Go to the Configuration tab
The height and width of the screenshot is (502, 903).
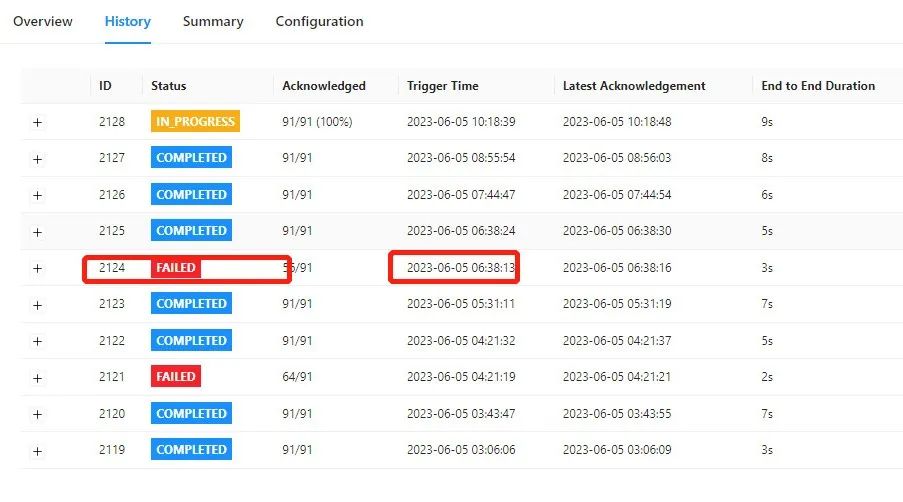click(319, 21)
